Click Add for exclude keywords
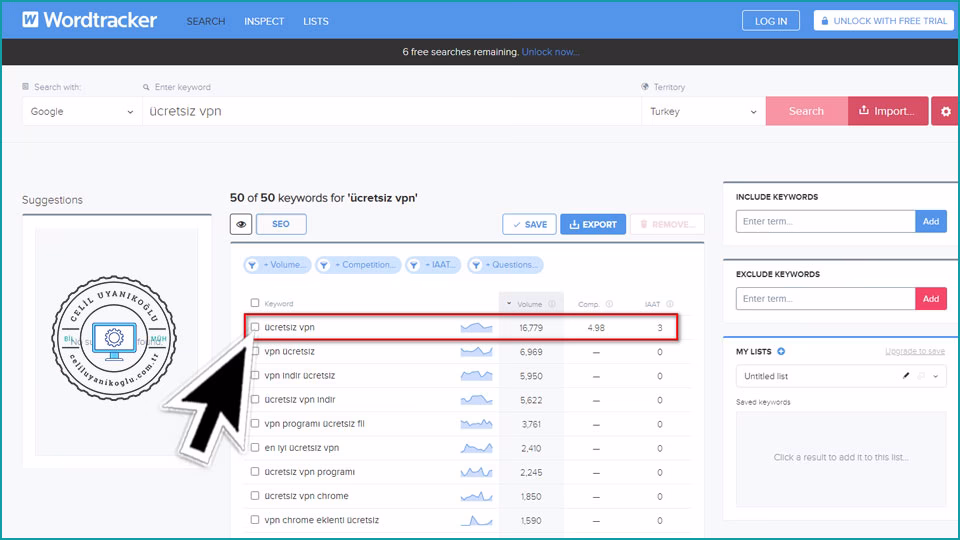The height and width of the screenshot is (540, 960). point(931,299)
